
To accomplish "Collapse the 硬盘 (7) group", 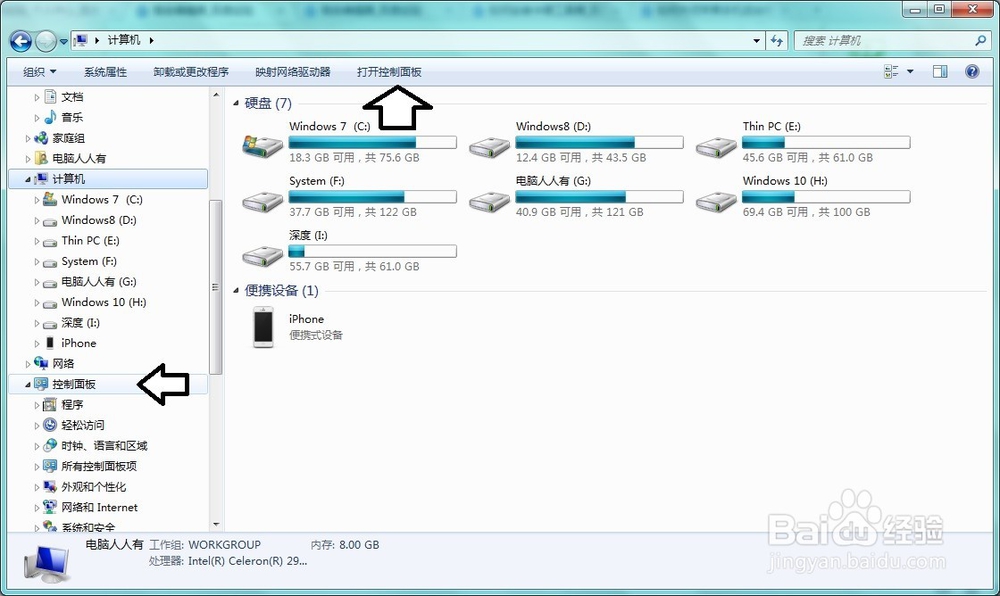I will (236, 103).
